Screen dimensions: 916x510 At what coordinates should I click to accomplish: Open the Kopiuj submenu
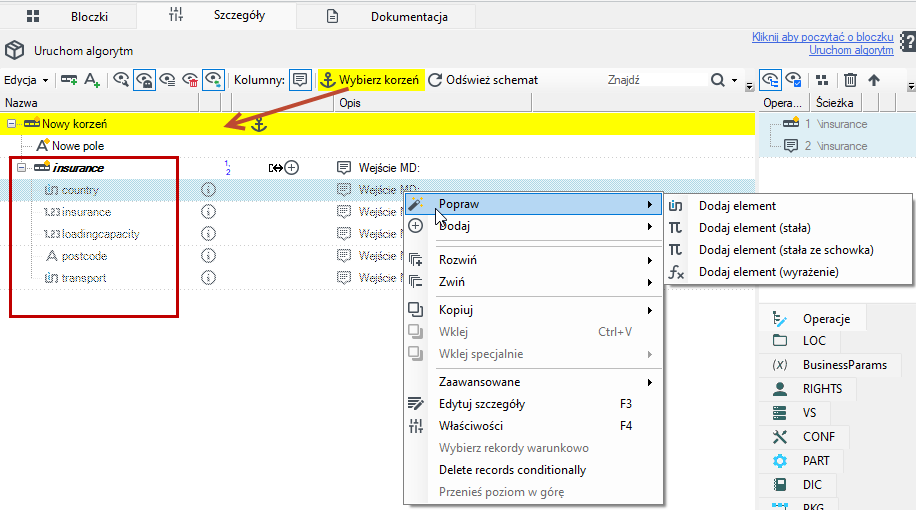533,310
